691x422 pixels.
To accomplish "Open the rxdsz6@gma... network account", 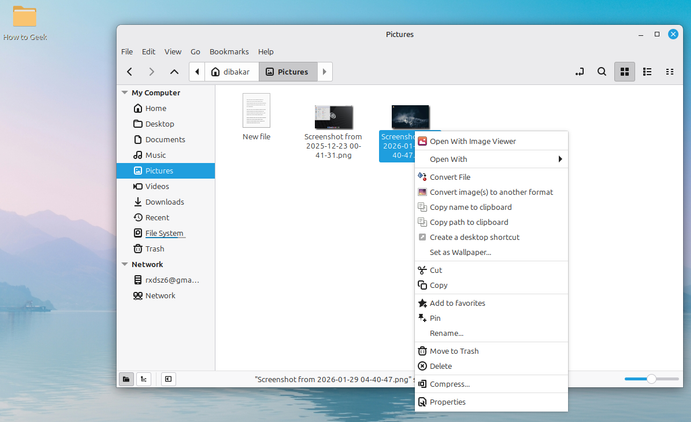I will coord(166,280).
